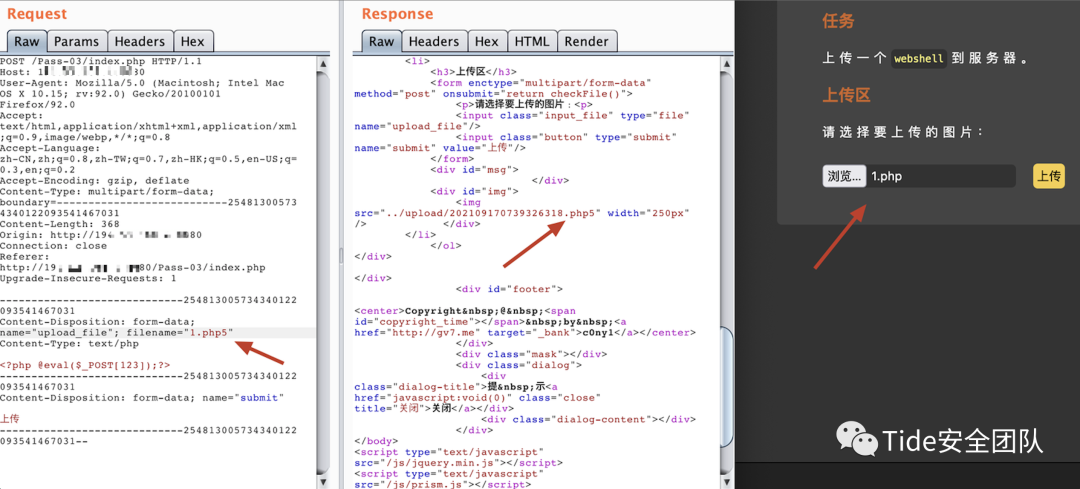Click div id="msg" line in response
This screenshot has width=1080, height=489.
[475, 170]
